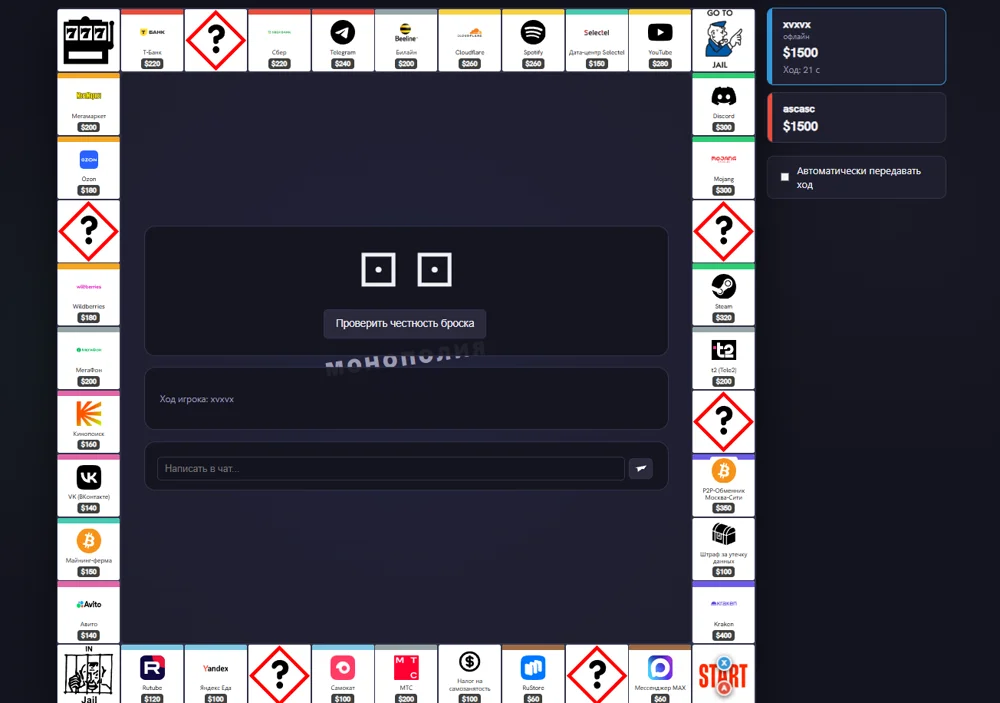Click the 777 slot machine corner tile
The width and height of the screenshot is (1000, 703).
tap(89, 40)
